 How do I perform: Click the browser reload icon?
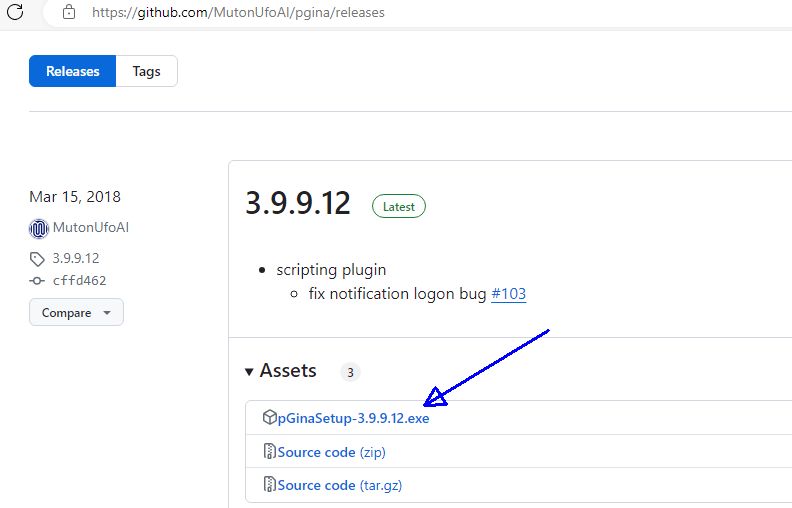coord(15,12)
